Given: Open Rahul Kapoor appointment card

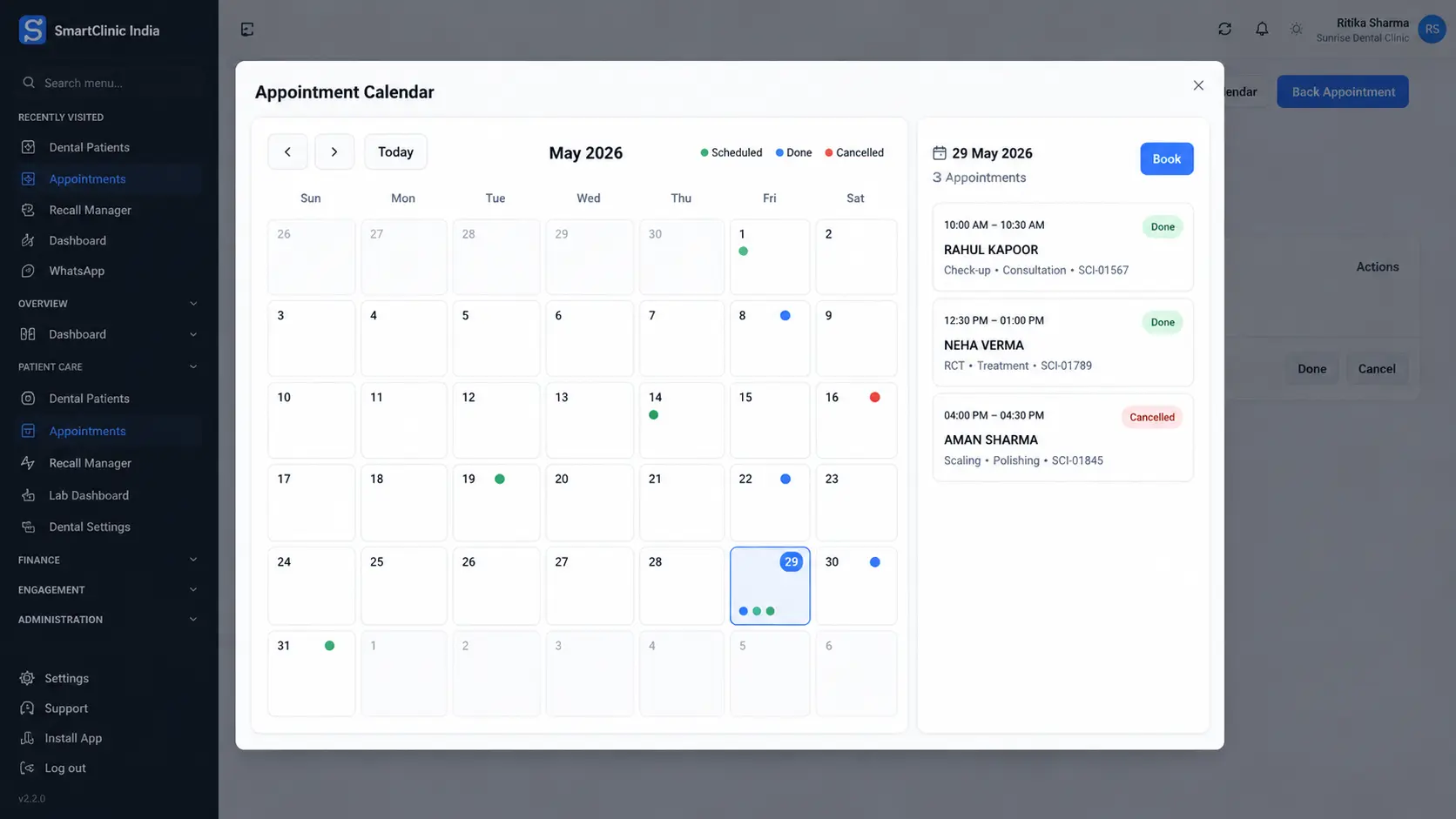Looking at the screenshot, I should pyautogui.click(x=1062, y=247).
